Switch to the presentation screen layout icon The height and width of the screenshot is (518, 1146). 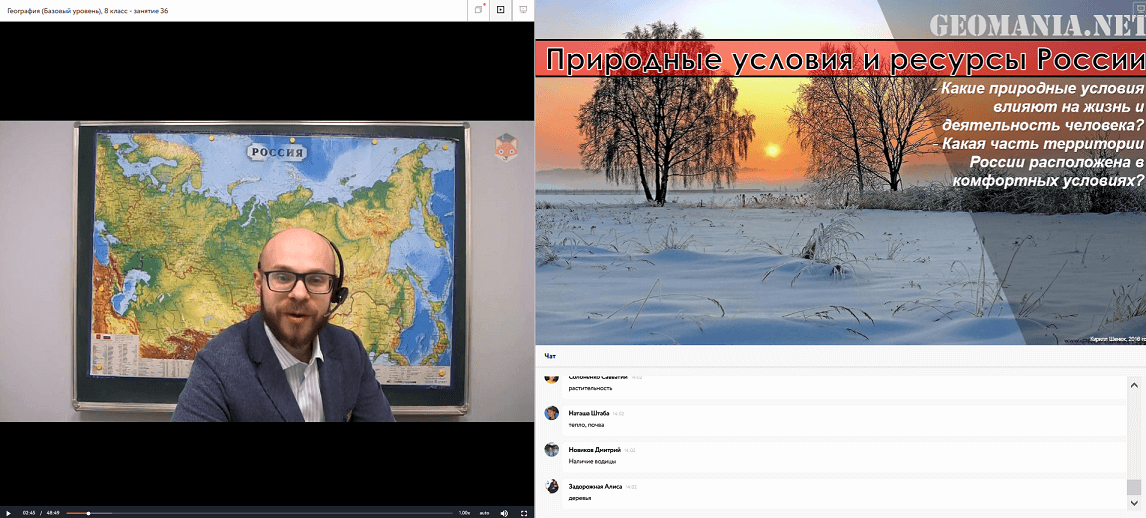point(523,9)
